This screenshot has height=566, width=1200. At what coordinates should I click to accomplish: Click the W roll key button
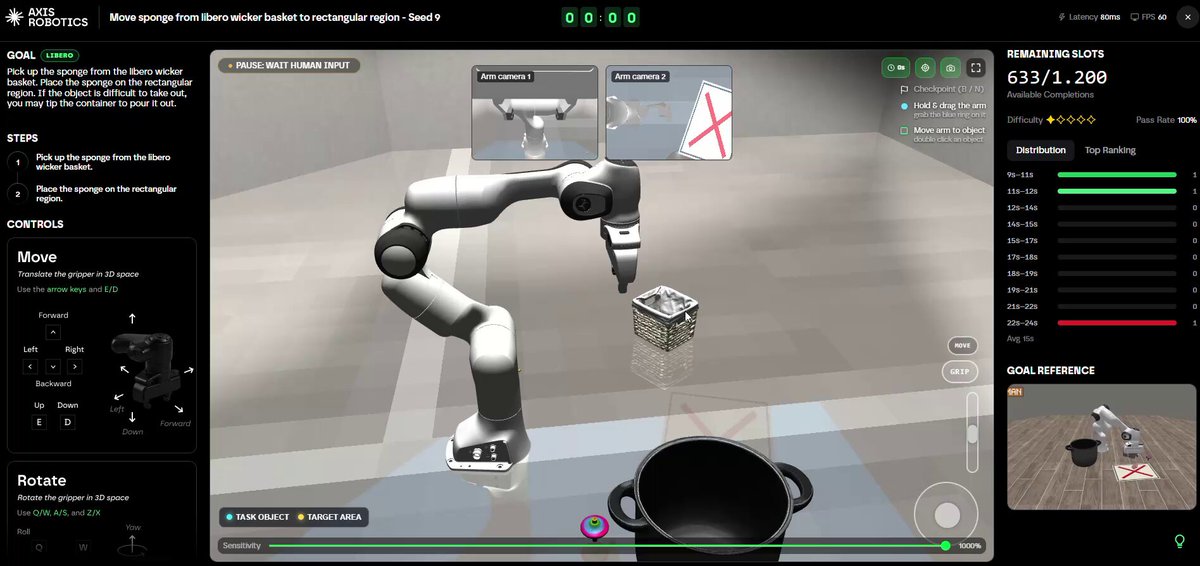click(x=83, y=547)
